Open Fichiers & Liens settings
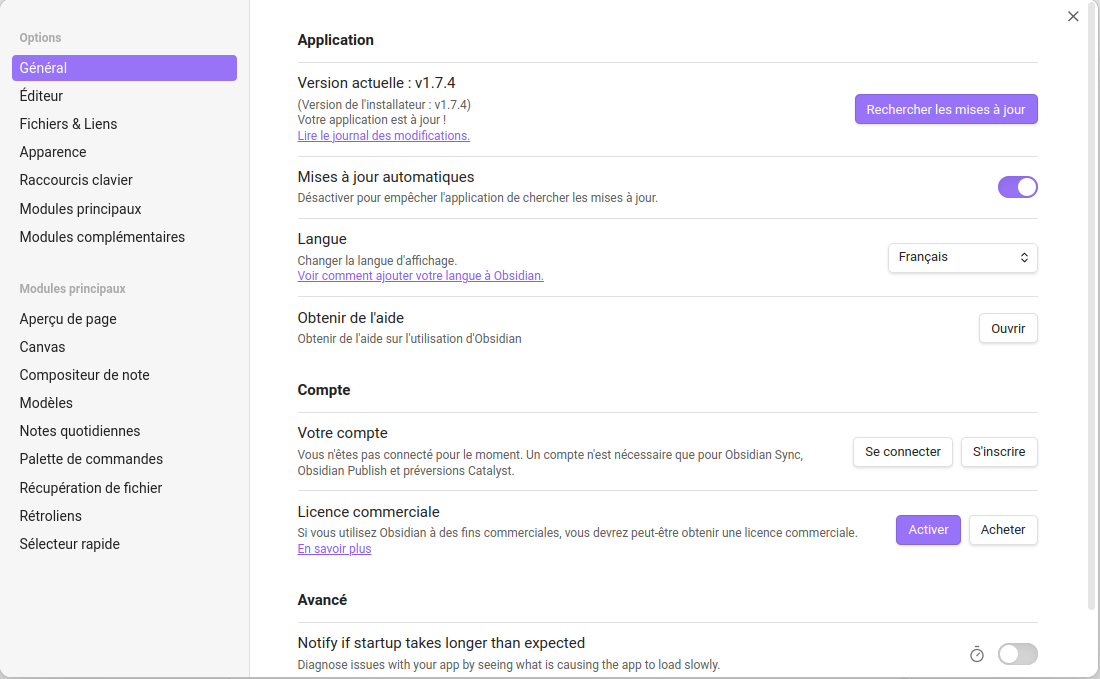The height and width of the screenshot is (679, 1100). (x=68, y=124)
